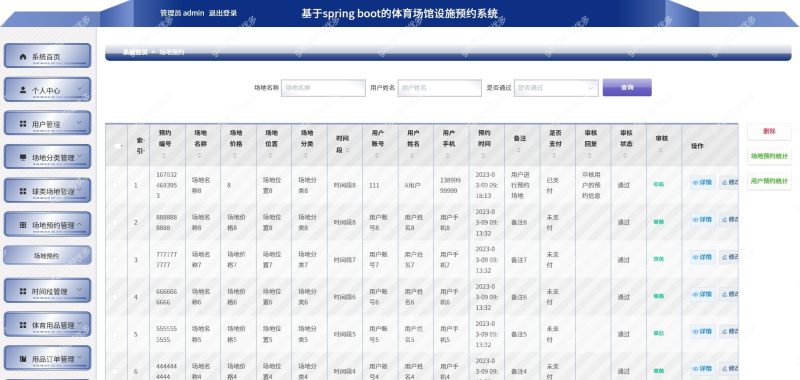This screenshot has height=380, width=800.
Task: Sort by the 场地名称 column header arrows
Action: (x=199, y=156)
